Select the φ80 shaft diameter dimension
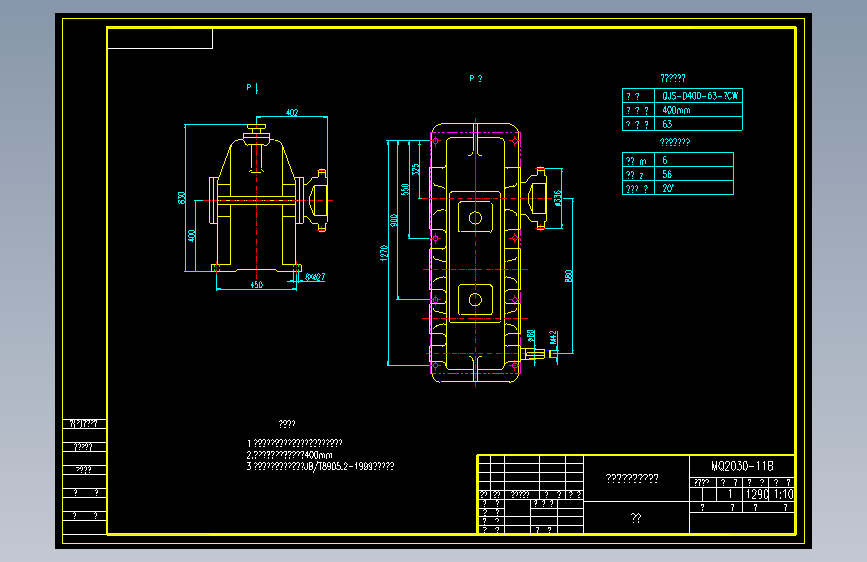The height and width of the screenshot is (562, 867). tap(531, 336)
